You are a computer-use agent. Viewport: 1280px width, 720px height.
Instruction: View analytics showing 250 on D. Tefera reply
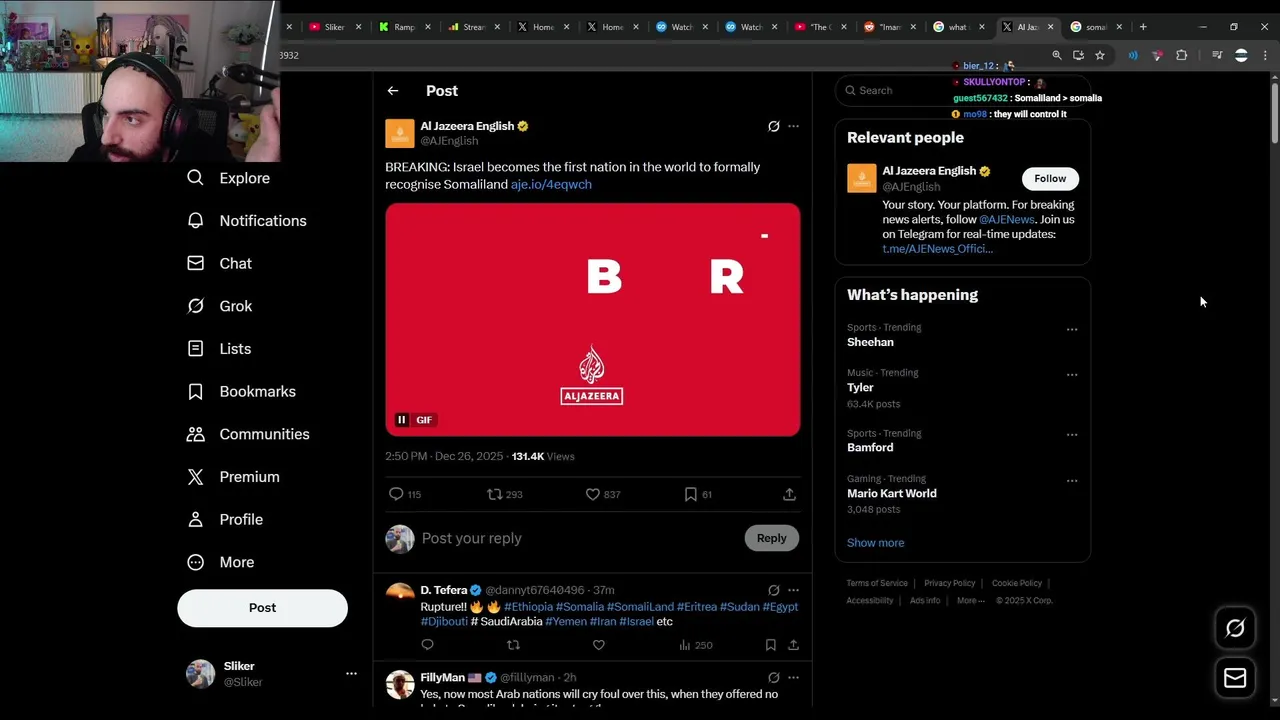coord(695,645)
